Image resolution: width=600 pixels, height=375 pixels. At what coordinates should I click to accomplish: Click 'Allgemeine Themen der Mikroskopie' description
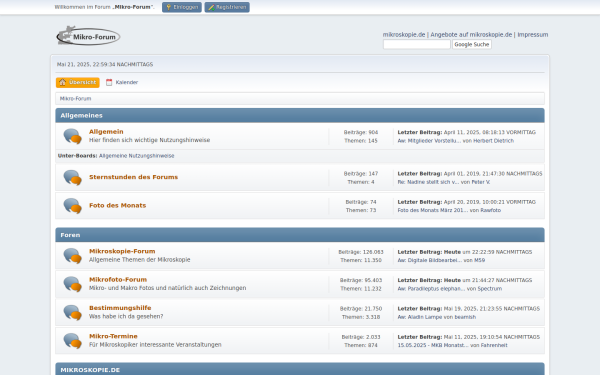140,260
